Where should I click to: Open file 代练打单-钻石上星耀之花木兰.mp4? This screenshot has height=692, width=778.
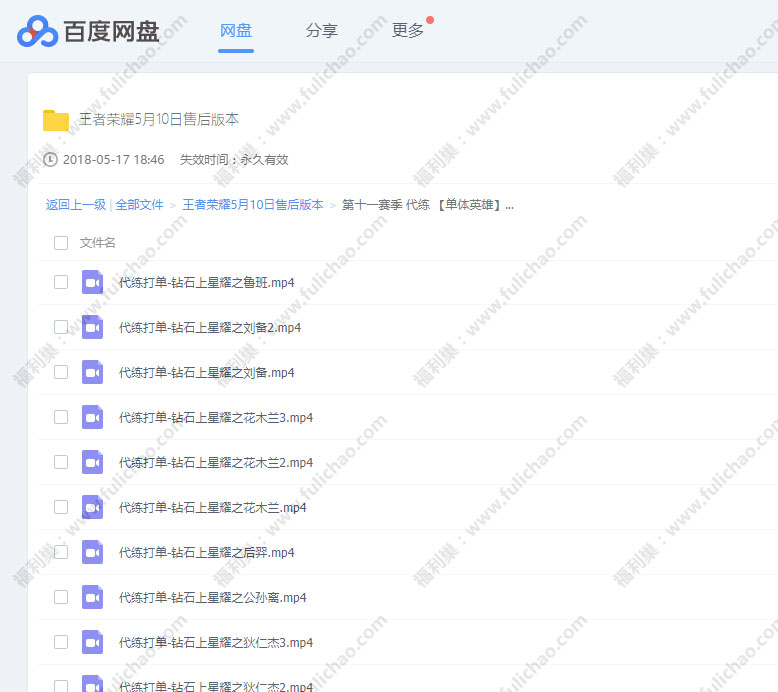click(x=212, y=508)
